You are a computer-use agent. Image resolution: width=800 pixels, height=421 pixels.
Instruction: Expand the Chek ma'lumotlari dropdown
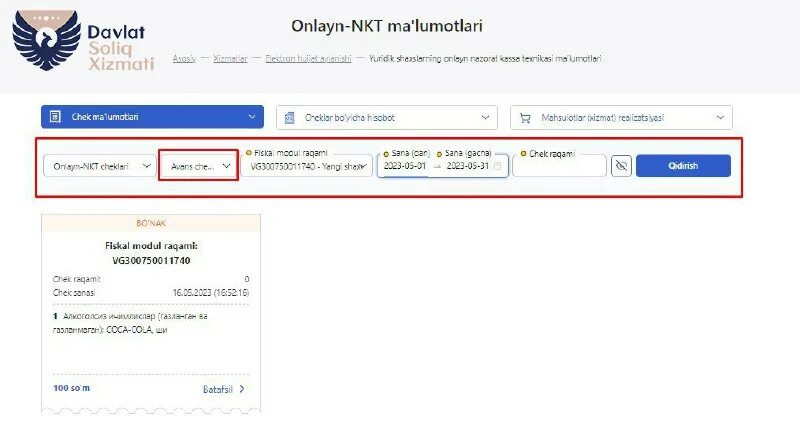coord(153,117)
